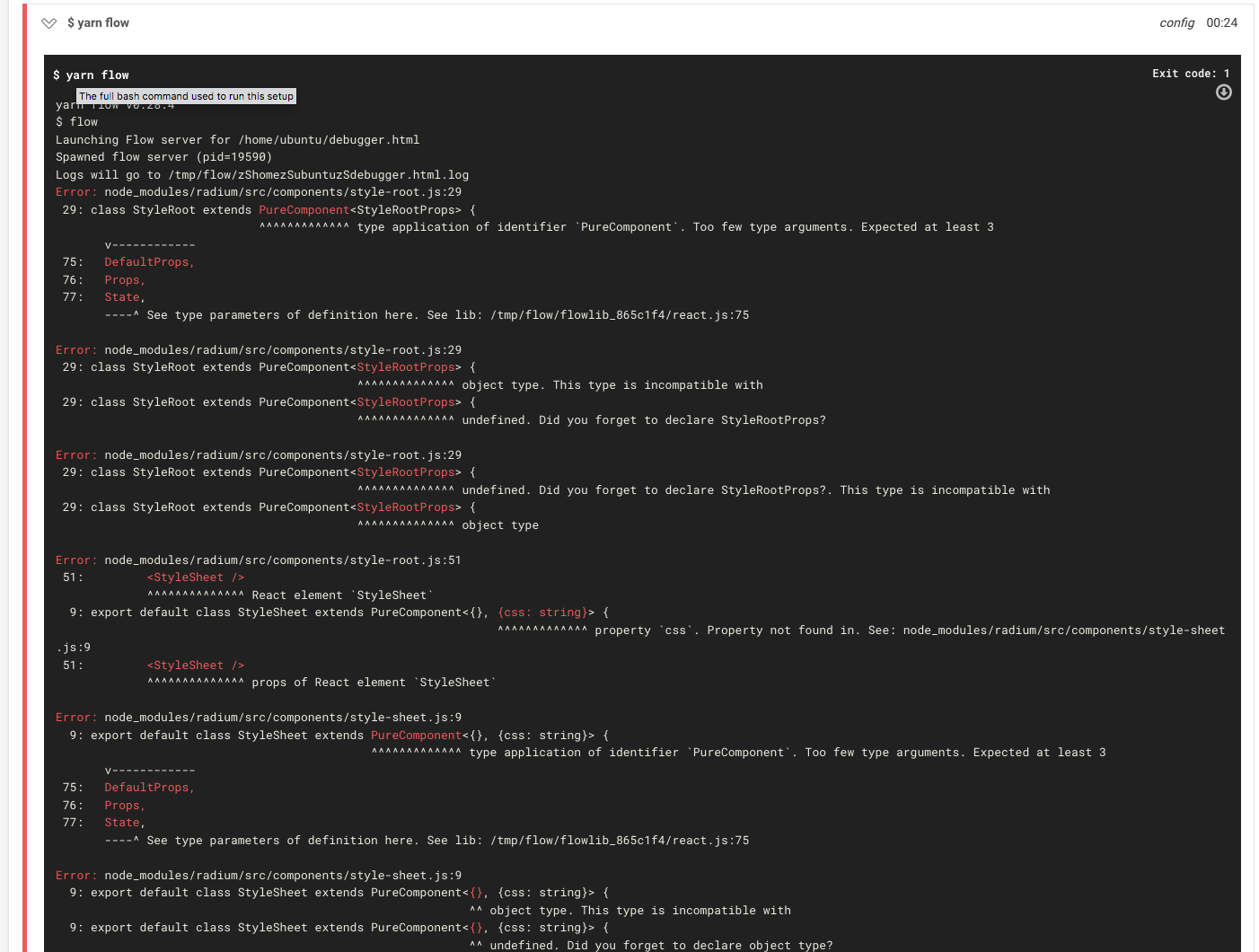Click the line "React element `StyleSheet`" without 'props of'
This screenshot has height=952, width=1259.
(290, 595)
